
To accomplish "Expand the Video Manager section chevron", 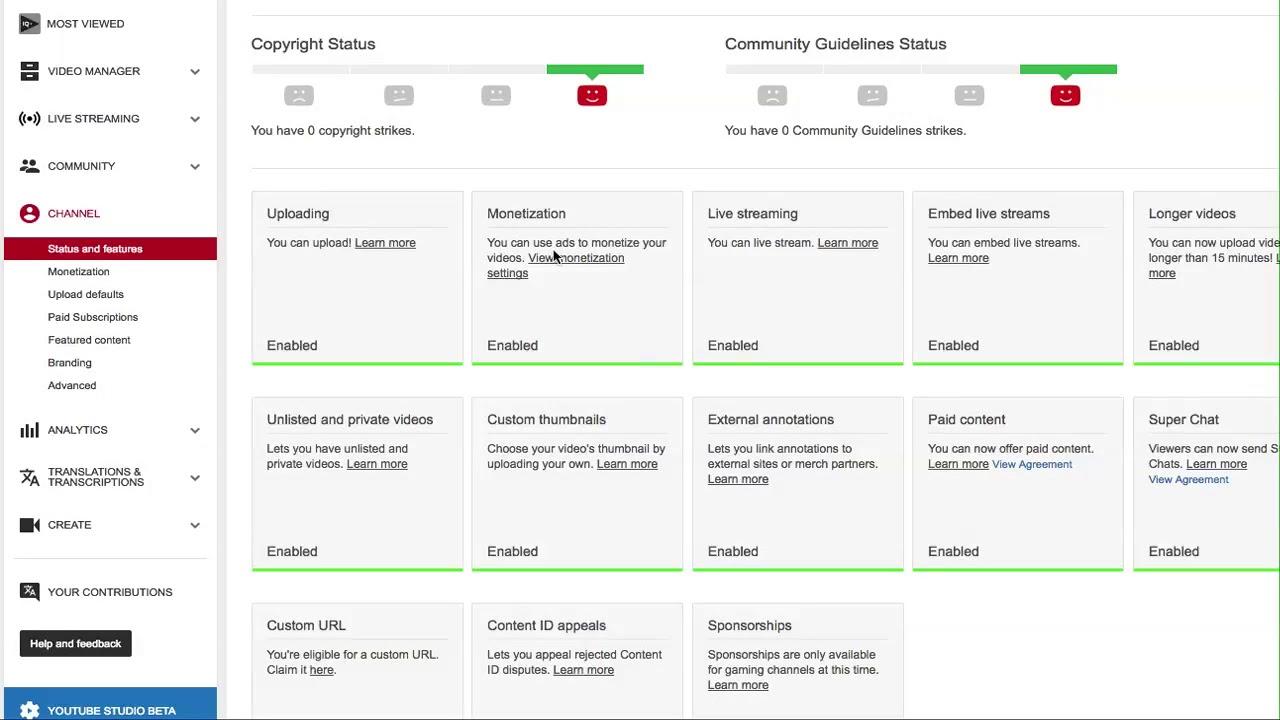I will pos(195,71).
